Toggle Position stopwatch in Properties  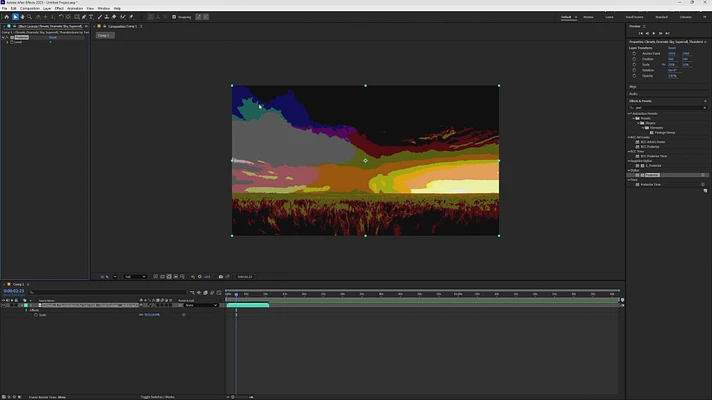pyautogui.click(x=634, y=59)
